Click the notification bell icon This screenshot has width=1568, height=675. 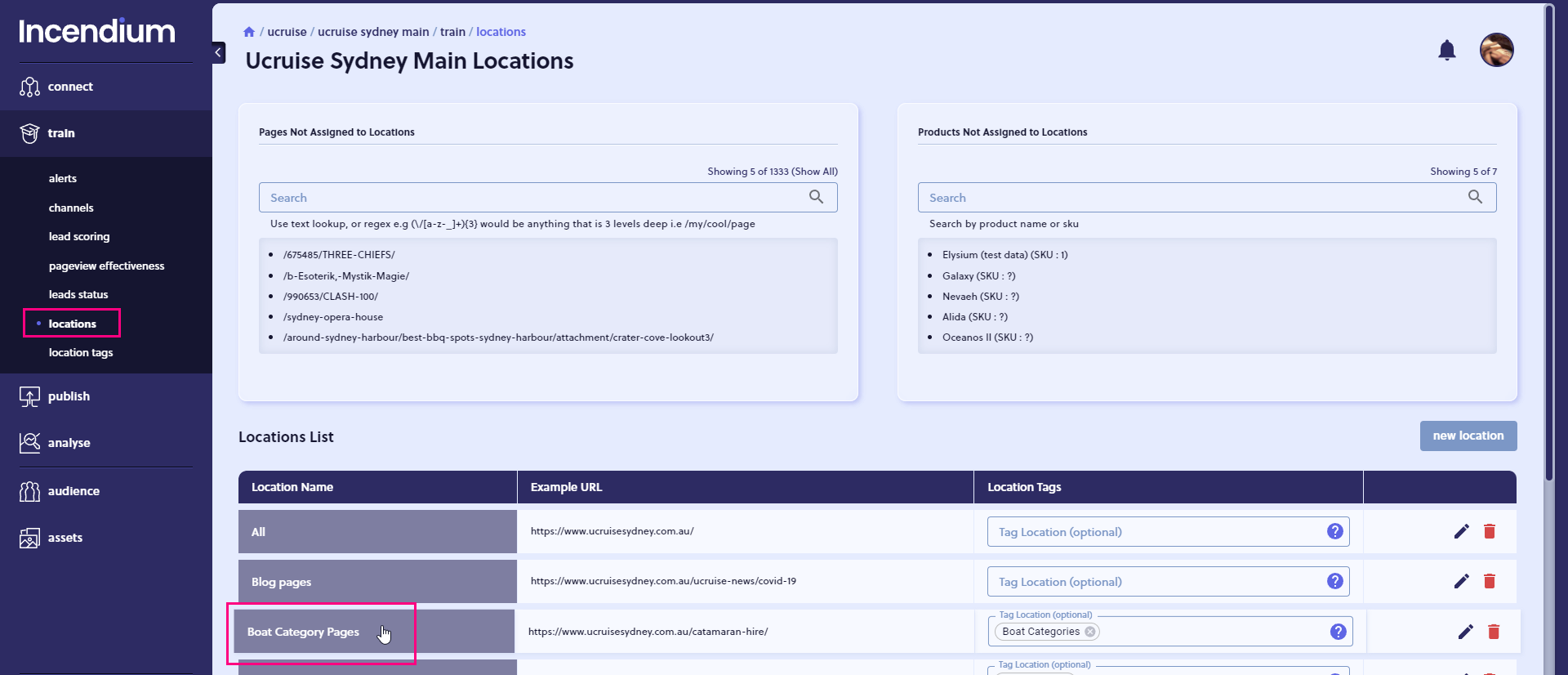[x=1446, y=51]
